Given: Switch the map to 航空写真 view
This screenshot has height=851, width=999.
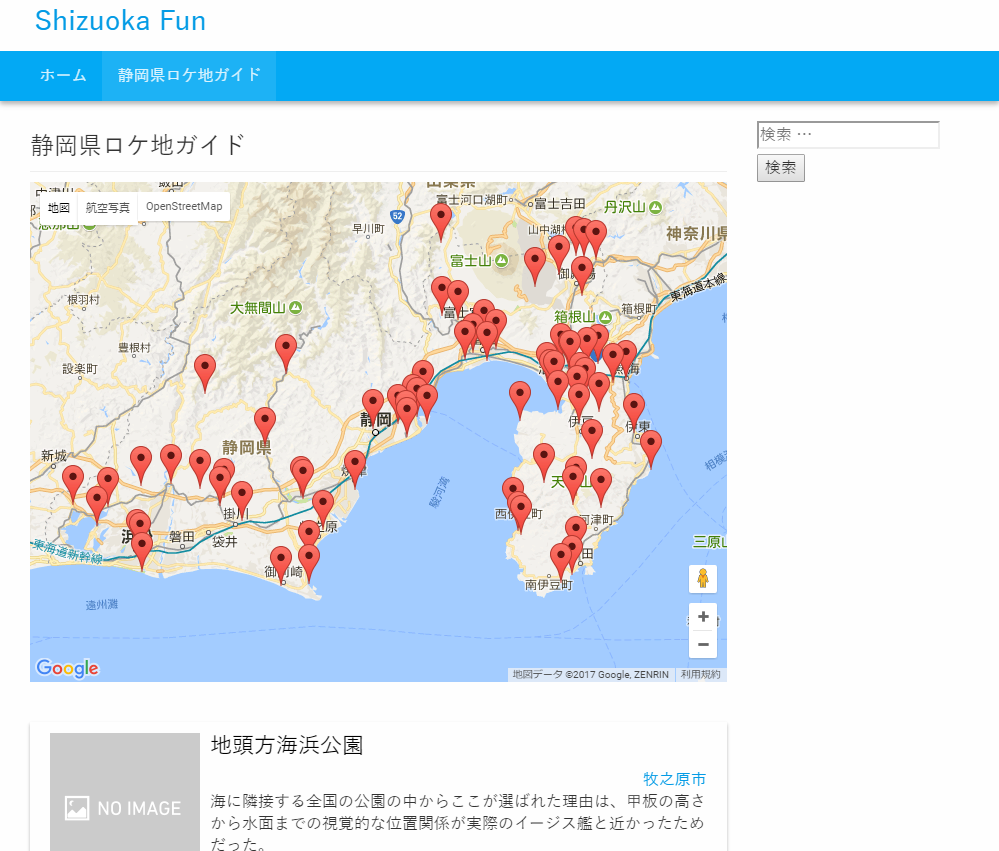Looking at the screenshot, I should click(108, 208).
